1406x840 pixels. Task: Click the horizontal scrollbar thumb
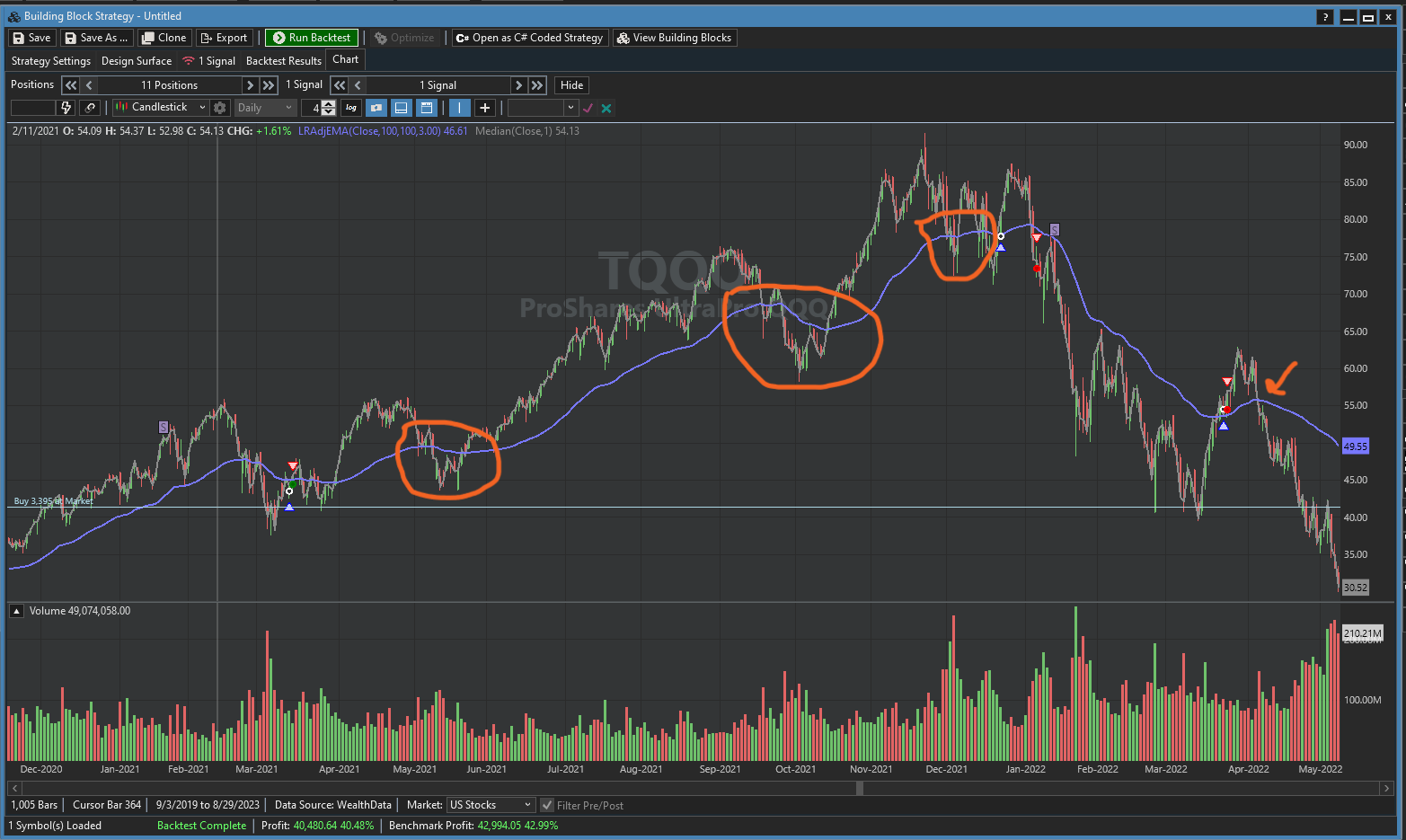(x=860, y=788)
